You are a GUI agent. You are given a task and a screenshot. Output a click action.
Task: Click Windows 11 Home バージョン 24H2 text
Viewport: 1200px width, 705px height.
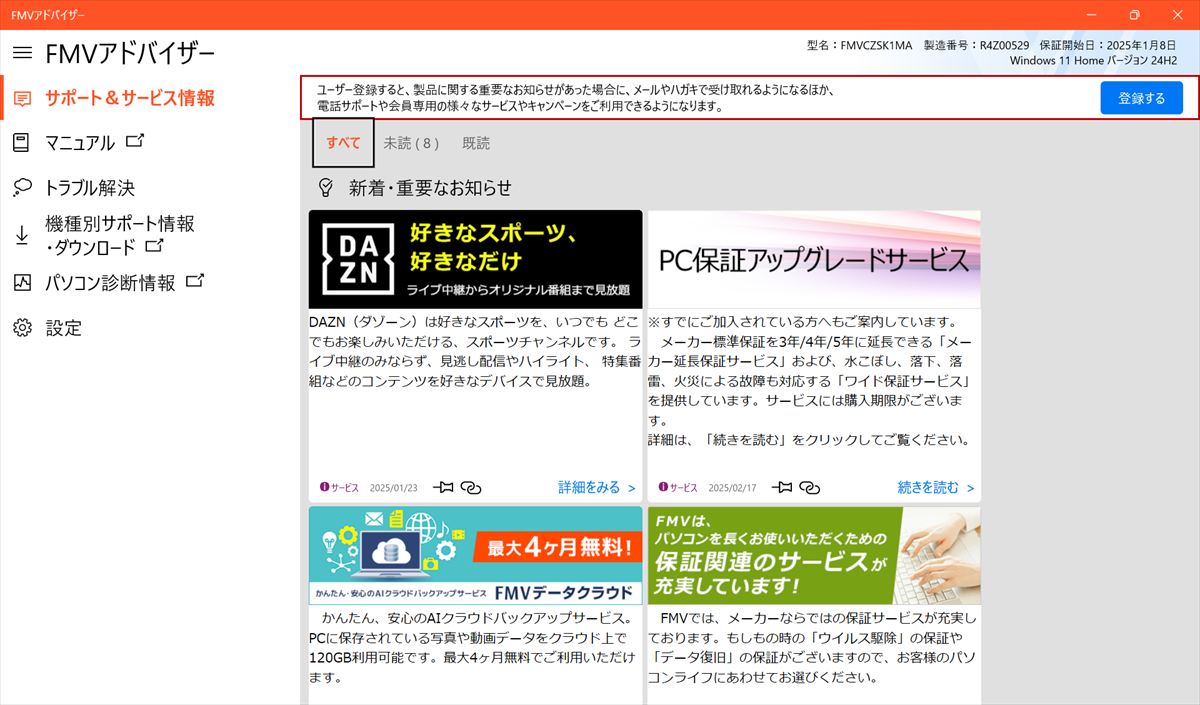point(1093,61)
